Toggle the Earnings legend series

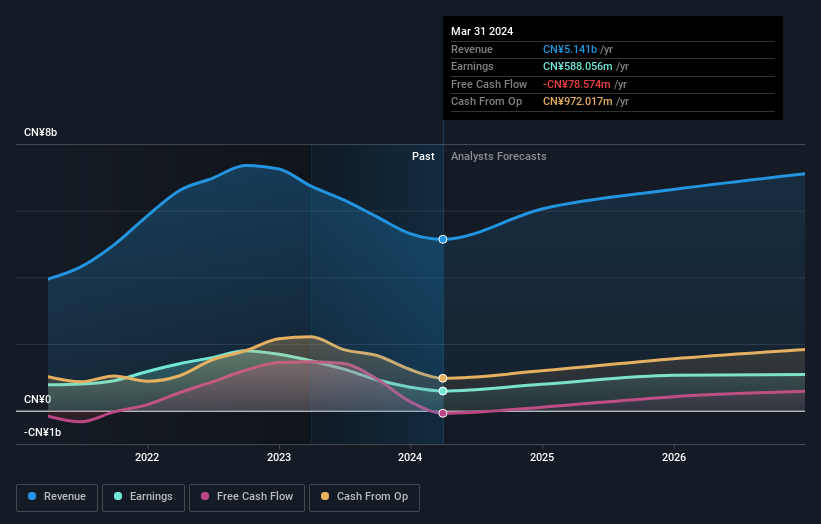point(143,497)
